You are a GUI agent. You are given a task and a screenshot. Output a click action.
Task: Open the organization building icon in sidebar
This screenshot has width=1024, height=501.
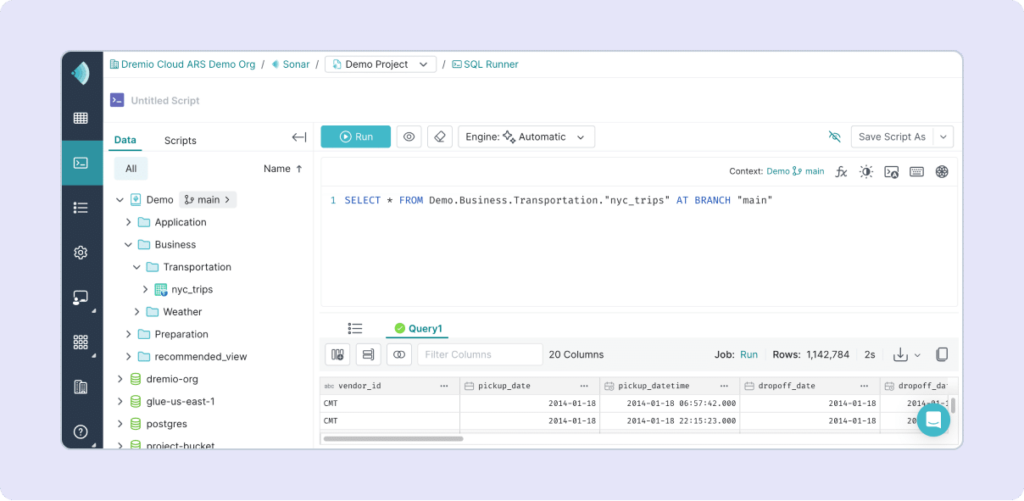pyautogui.click(x=81, y=387)
